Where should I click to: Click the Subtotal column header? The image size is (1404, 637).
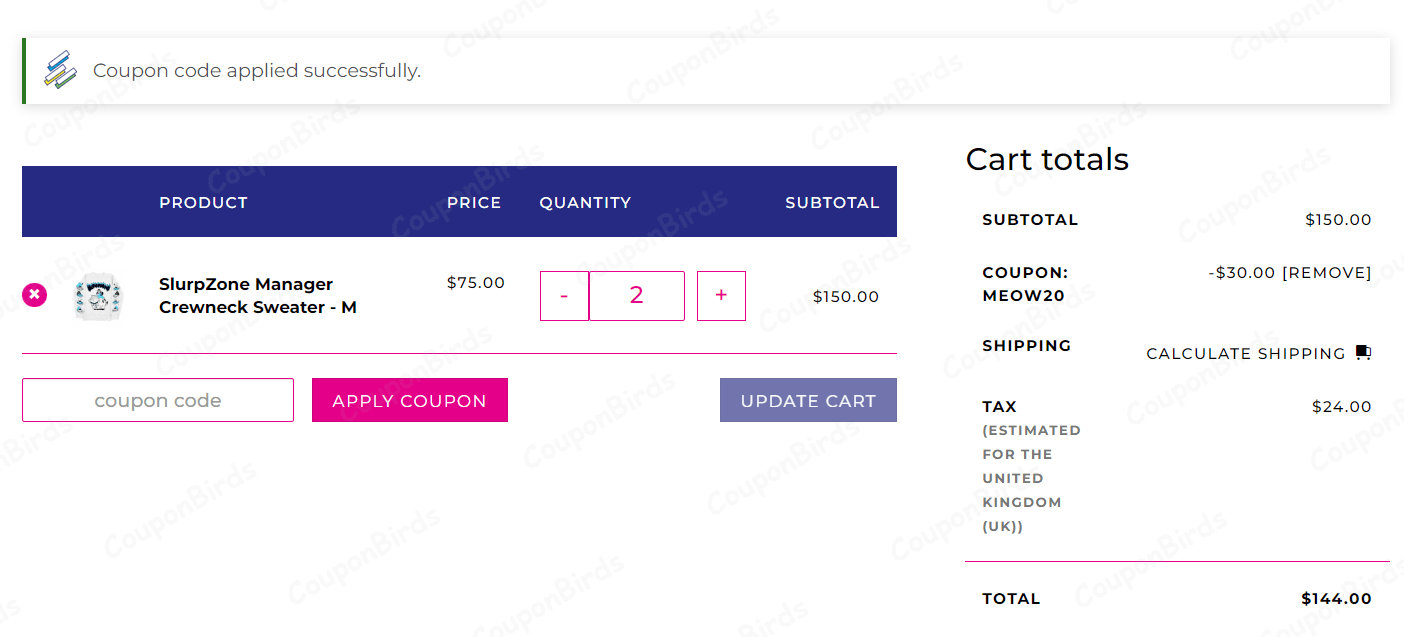[x=832, y=202]
